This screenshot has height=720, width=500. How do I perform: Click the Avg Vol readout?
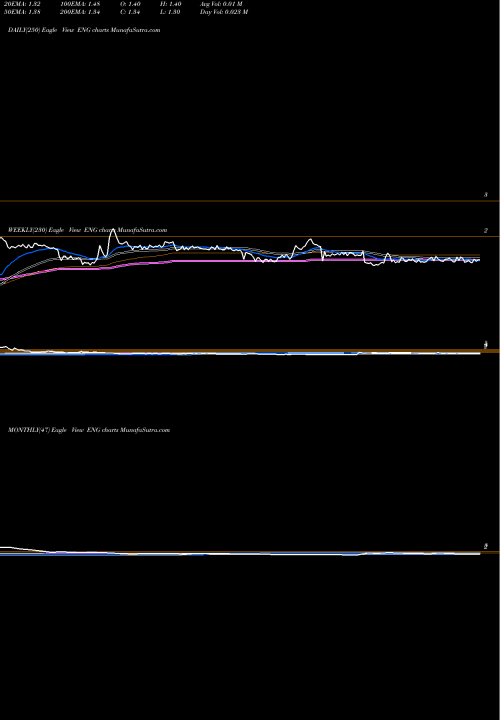click(x=221, y=4)
